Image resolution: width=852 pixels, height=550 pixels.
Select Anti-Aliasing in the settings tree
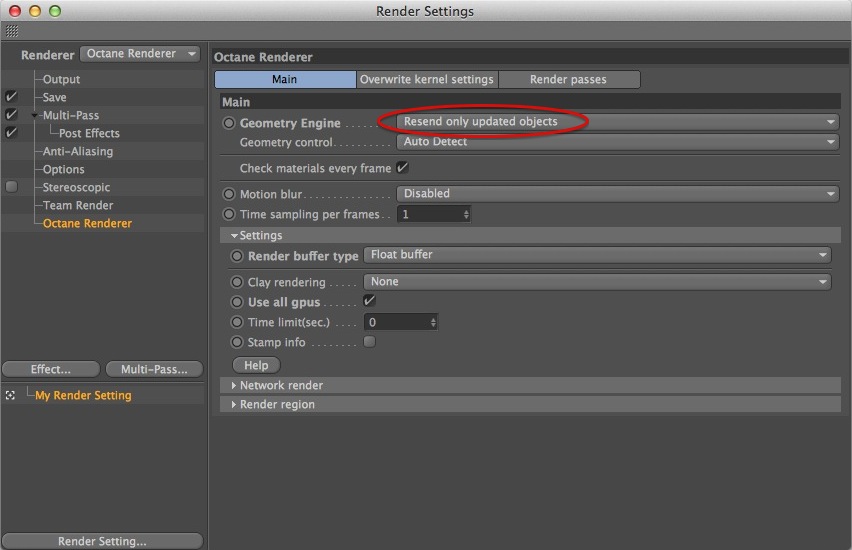point(78,152)
